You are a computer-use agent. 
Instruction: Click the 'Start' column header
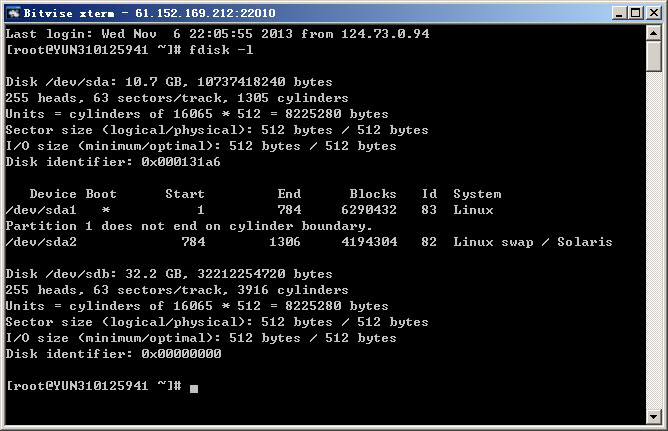185,194
